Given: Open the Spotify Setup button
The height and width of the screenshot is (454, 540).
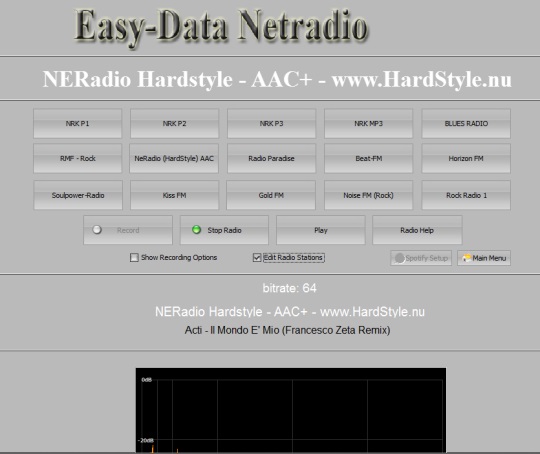Looking at the screenshot, I should pos(421,258).
